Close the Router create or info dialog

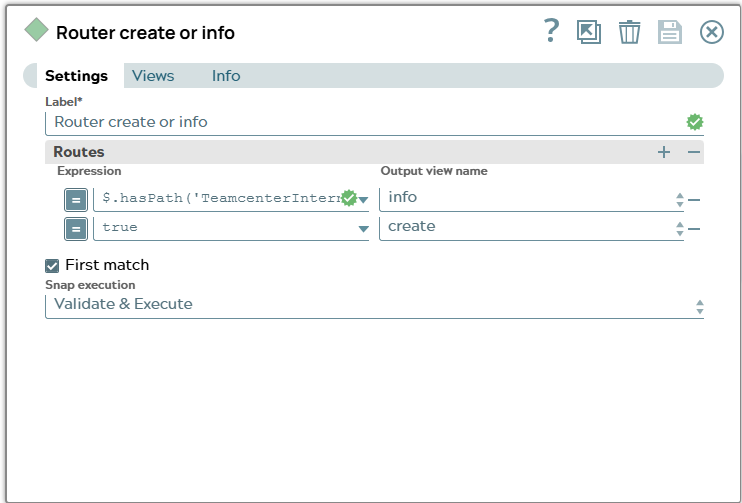(712, 32)
